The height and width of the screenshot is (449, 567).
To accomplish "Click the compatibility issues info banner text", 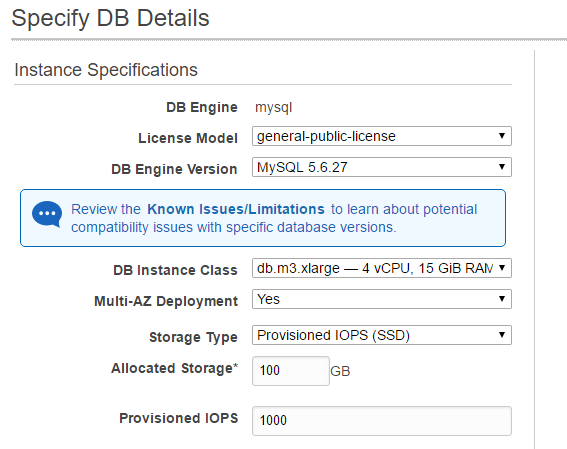I will 274,218.
